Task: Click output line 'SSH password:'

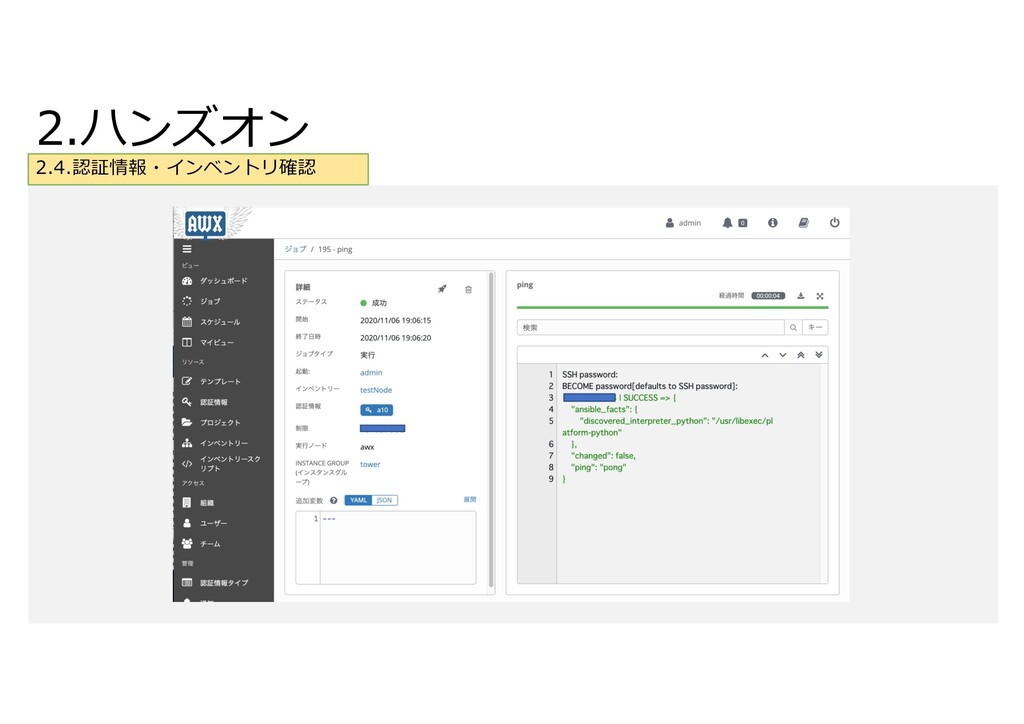Action: pyautogui.click(x=590, y=375)
